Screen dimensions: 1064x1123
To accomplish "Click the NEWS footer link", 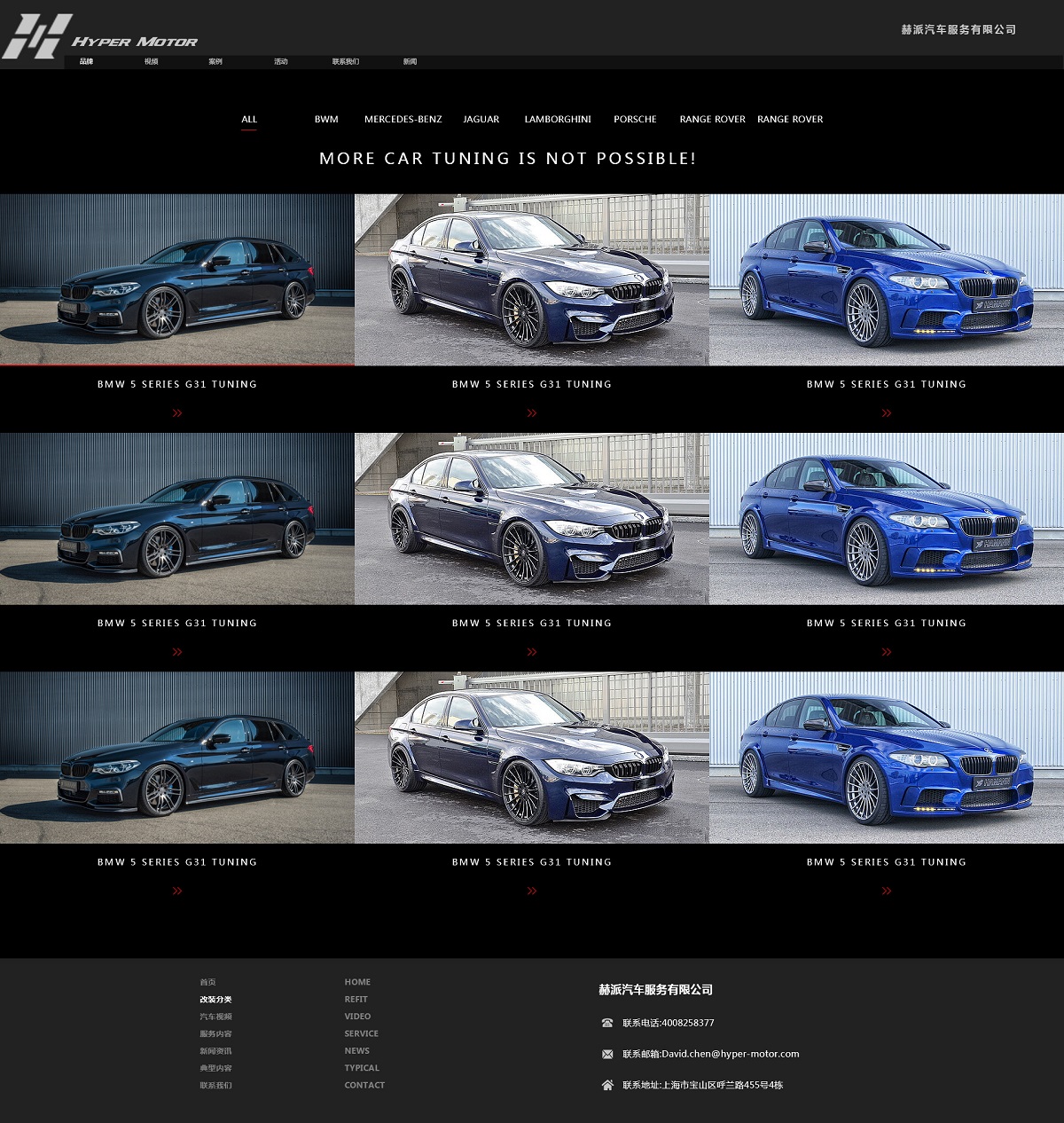I will tap(356, 1050).
